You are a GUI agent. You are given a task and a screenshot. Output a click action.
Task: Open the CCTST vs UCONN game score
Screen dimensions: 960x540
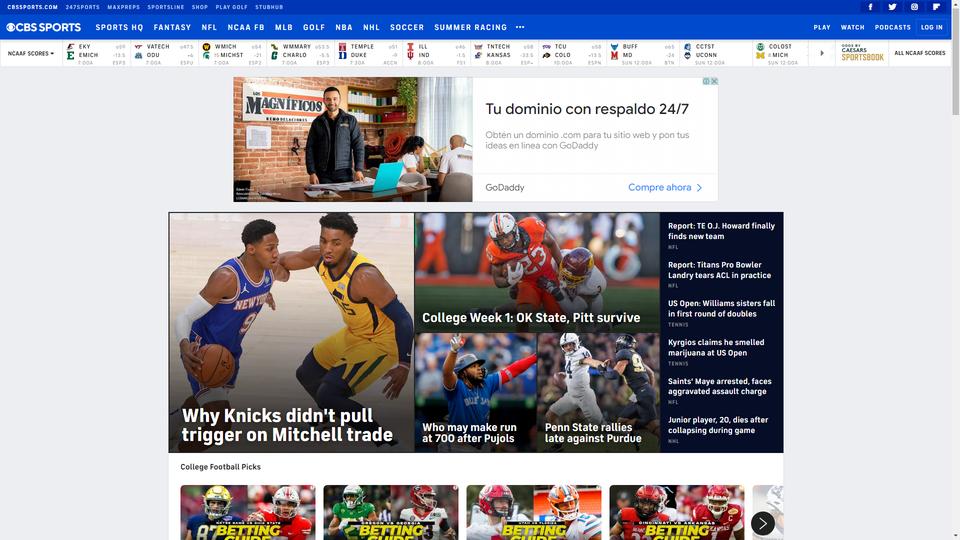[x=716, y=54]
